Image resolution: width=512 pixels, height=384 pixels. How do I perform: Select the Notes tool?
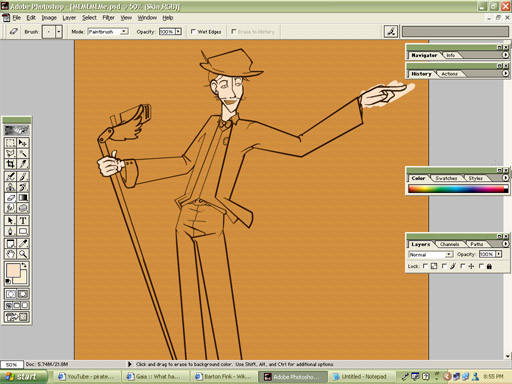pyautogui.click(x=10, y=243)
